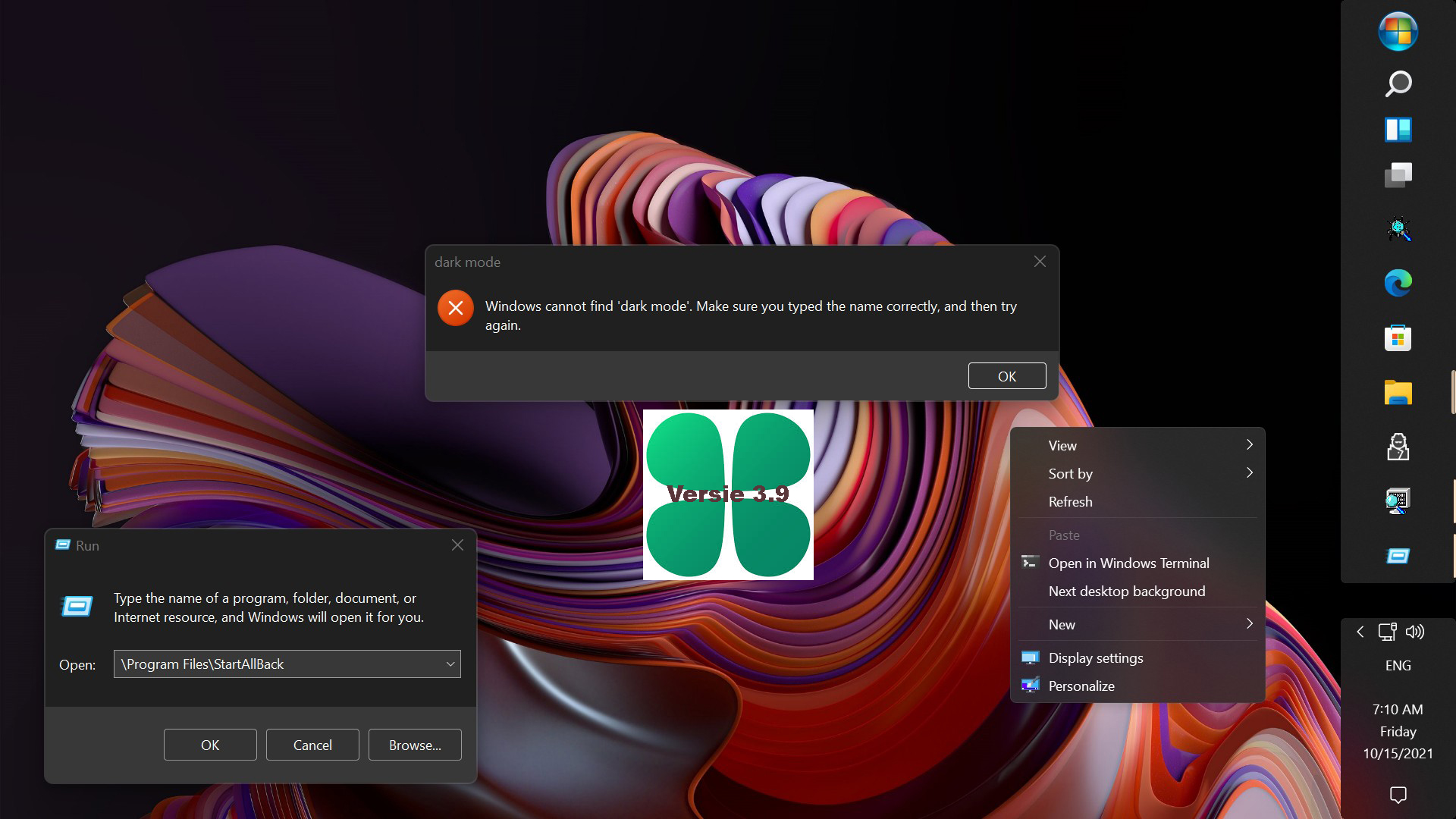Expand the View submenu arrow

pyautogui.click(x=1249, y=444)
